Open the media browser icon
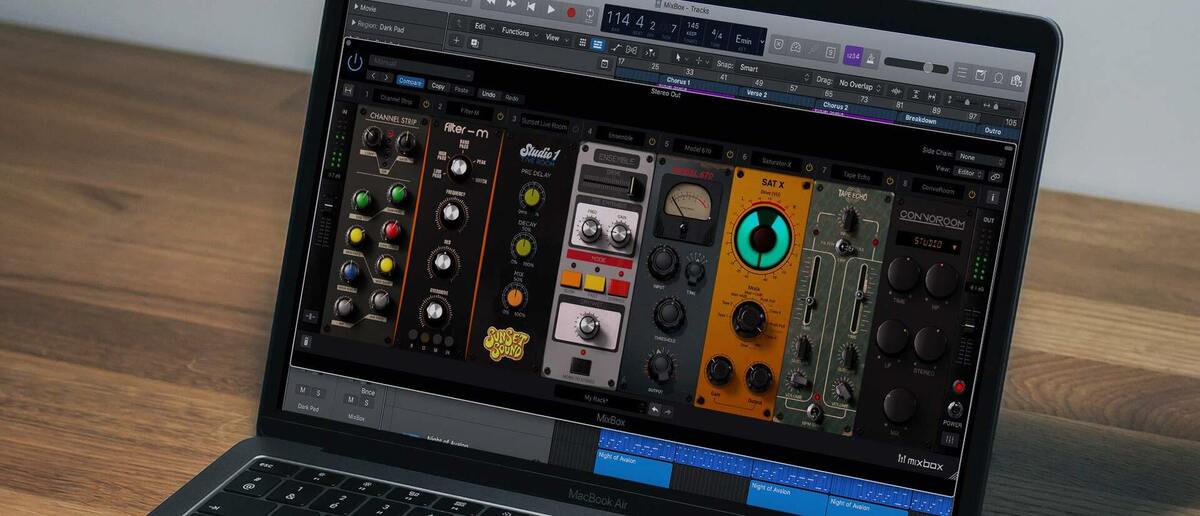This screenshot has height=516, width=1200. (x=1017, y=81)
